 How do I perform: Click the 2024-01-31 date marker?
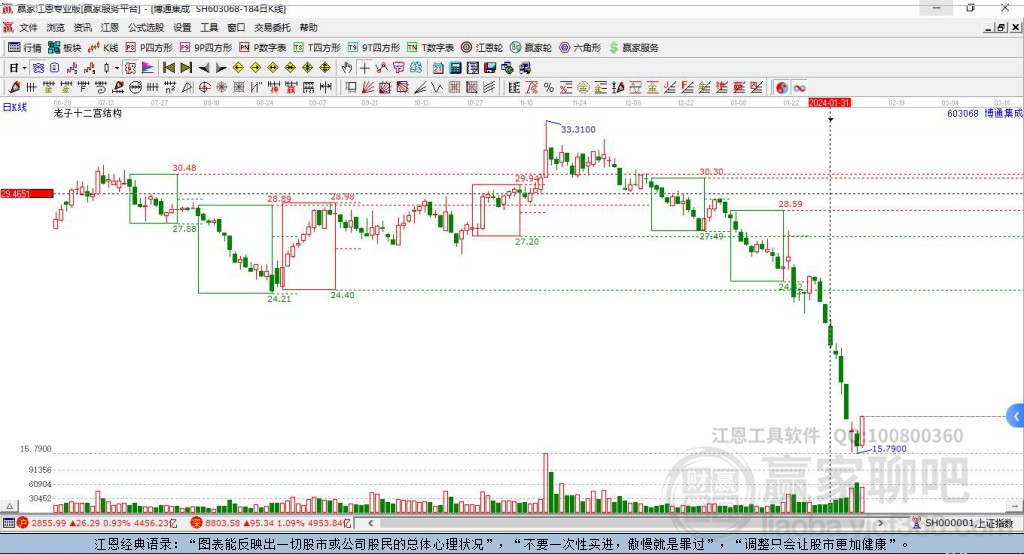coord(829,103)
